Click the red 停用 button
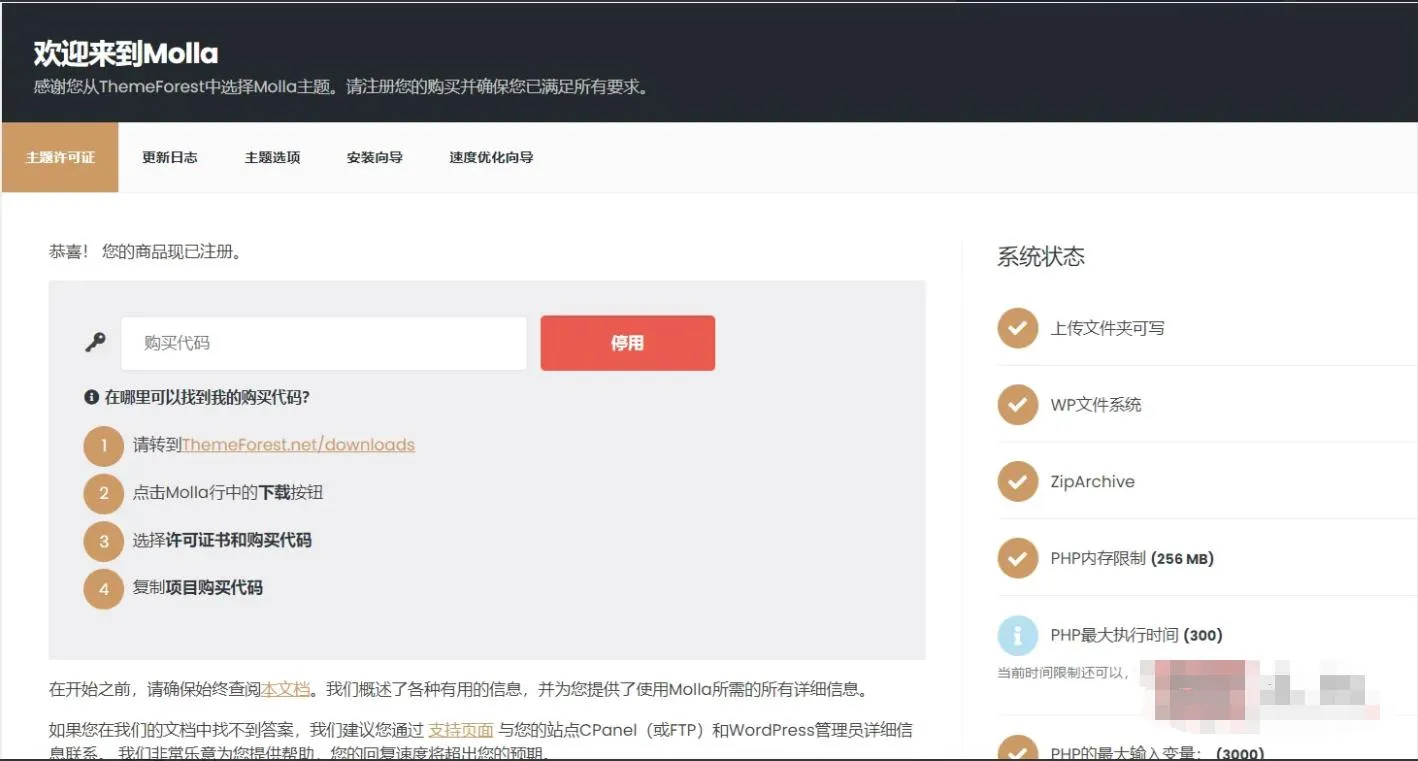This screenshot has height=761, width=1418. point(628,343)
